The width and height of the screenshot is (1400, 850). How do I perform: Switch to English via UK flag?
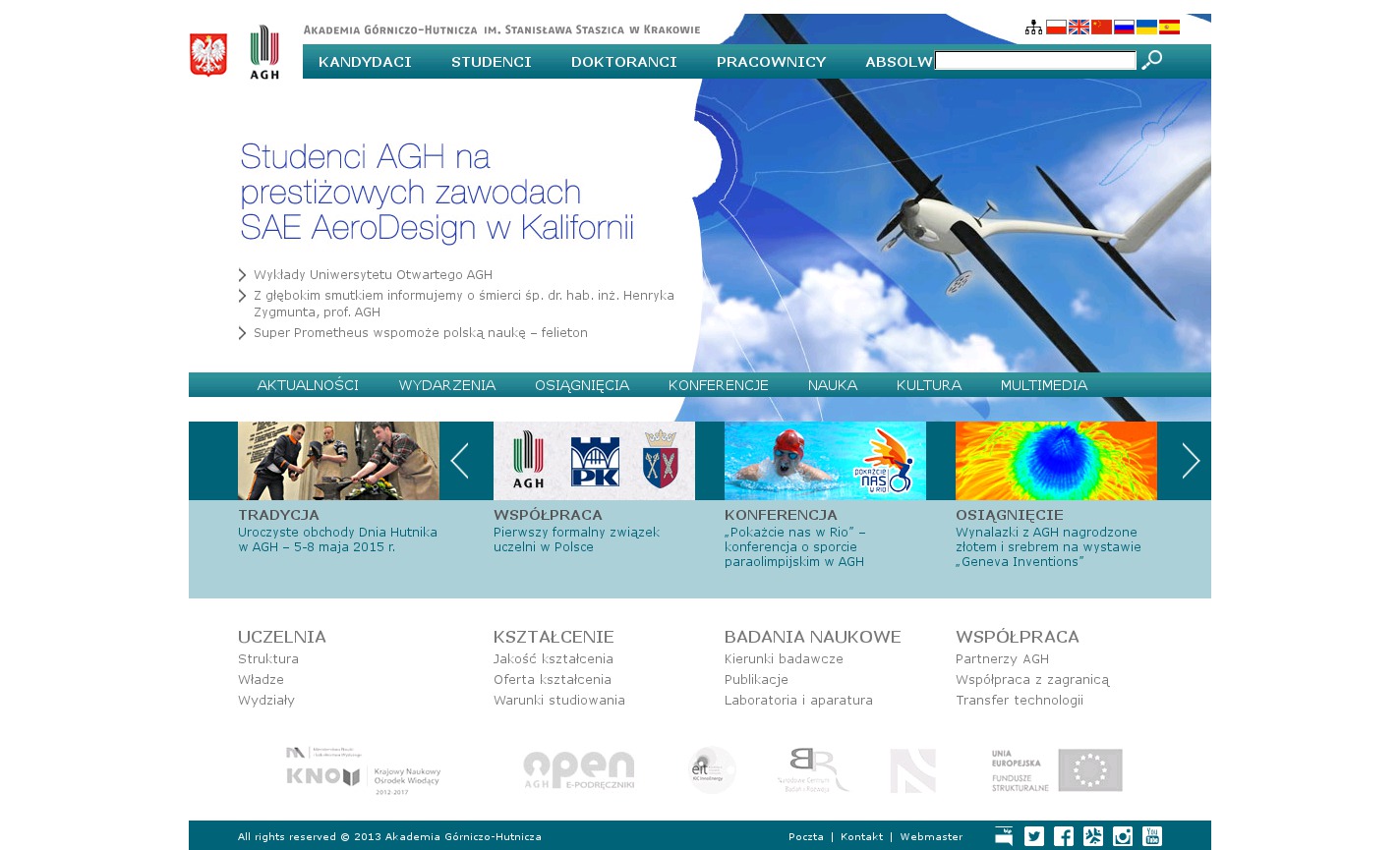click(1079, 28)
